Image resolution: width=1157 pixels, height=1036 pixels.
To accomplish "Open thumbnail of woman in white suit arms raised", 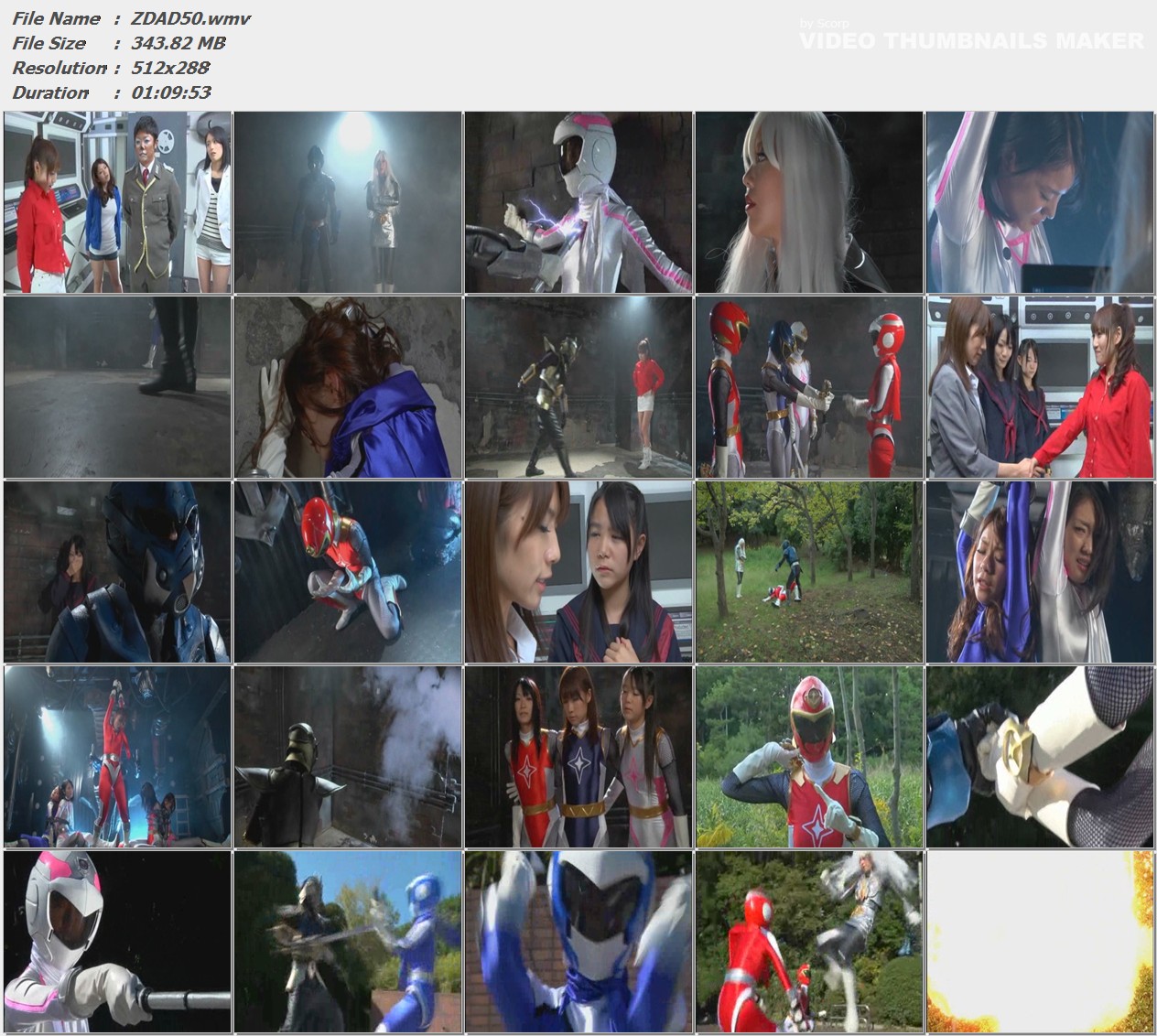I will (x=1041, y=202).
